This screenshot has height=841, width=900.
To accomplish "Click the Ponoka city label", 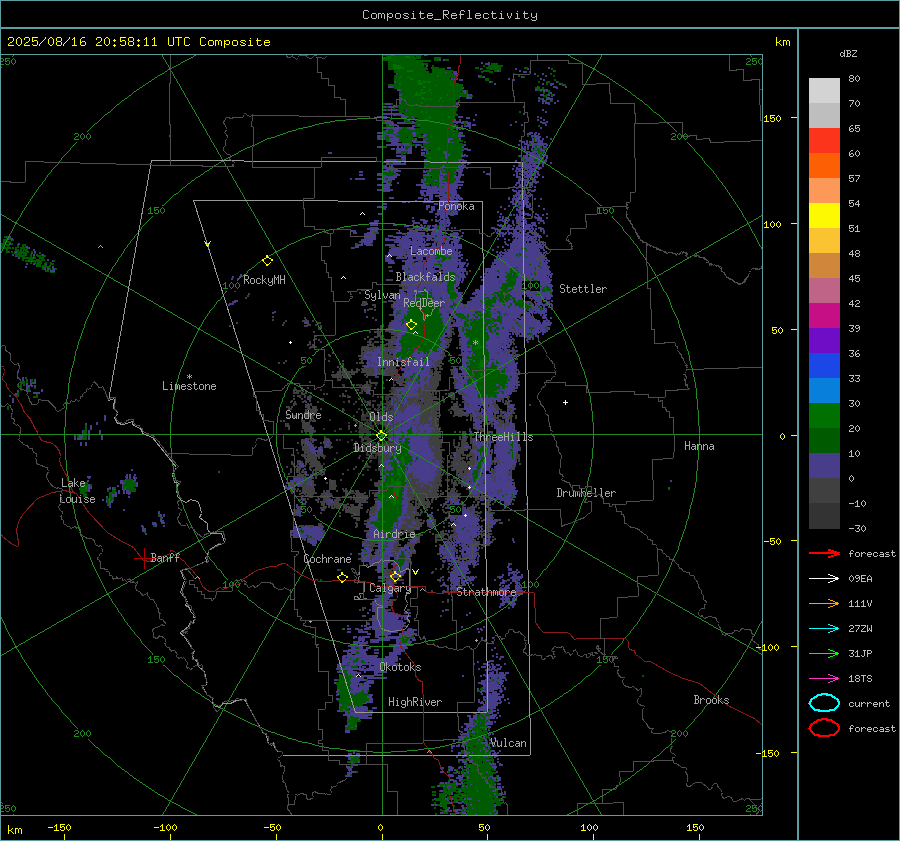I will tap(456, 206).
